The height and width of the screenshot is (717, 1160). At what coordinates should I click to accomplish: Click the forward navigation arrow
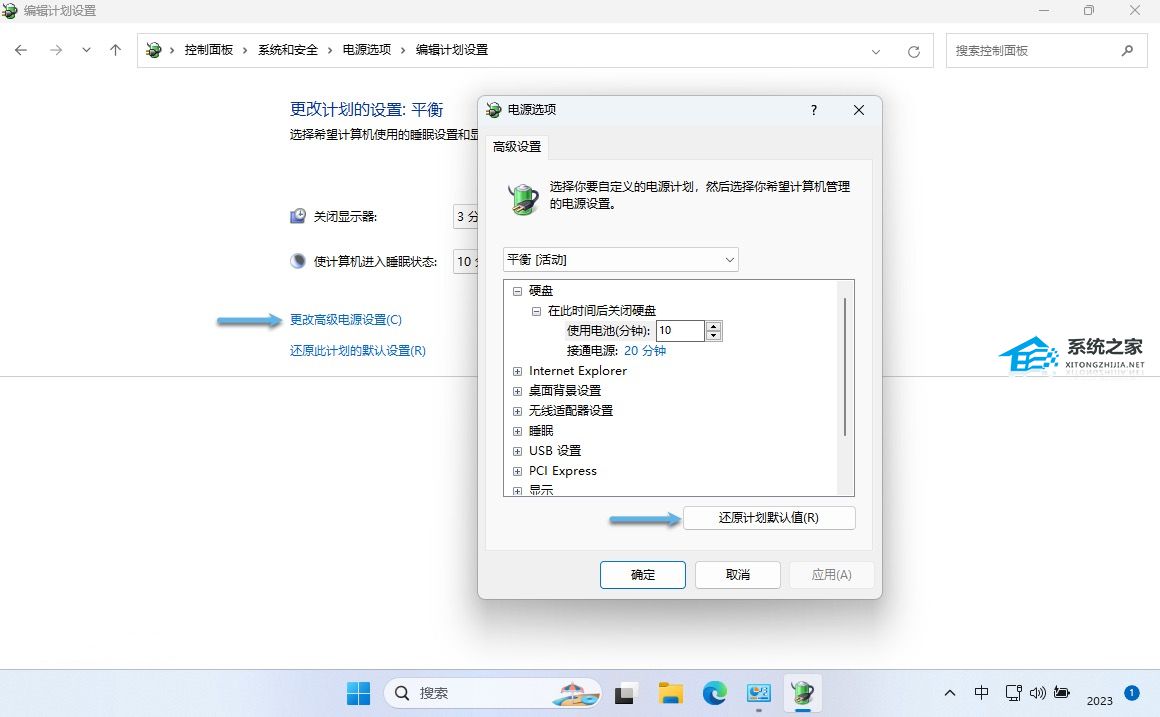[x=55, y=50]
